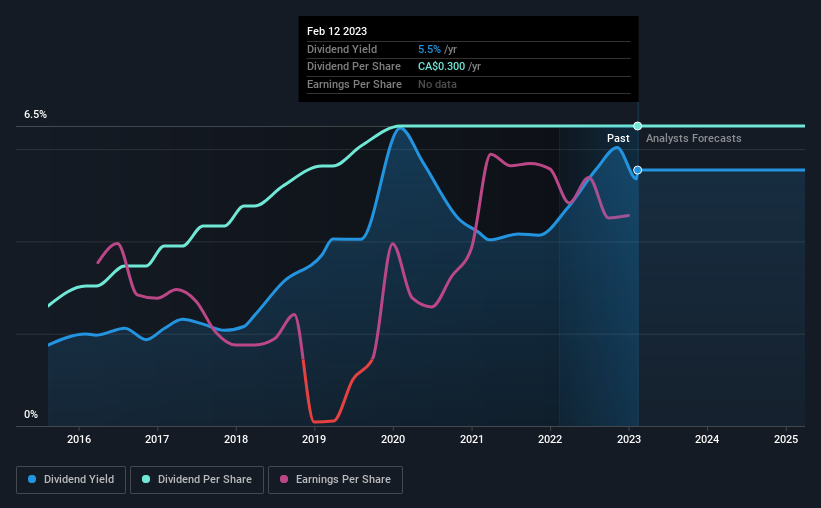Select the 2022 x-axis label
This screenshot has height=508, width=821.
[x=550, y=439]
